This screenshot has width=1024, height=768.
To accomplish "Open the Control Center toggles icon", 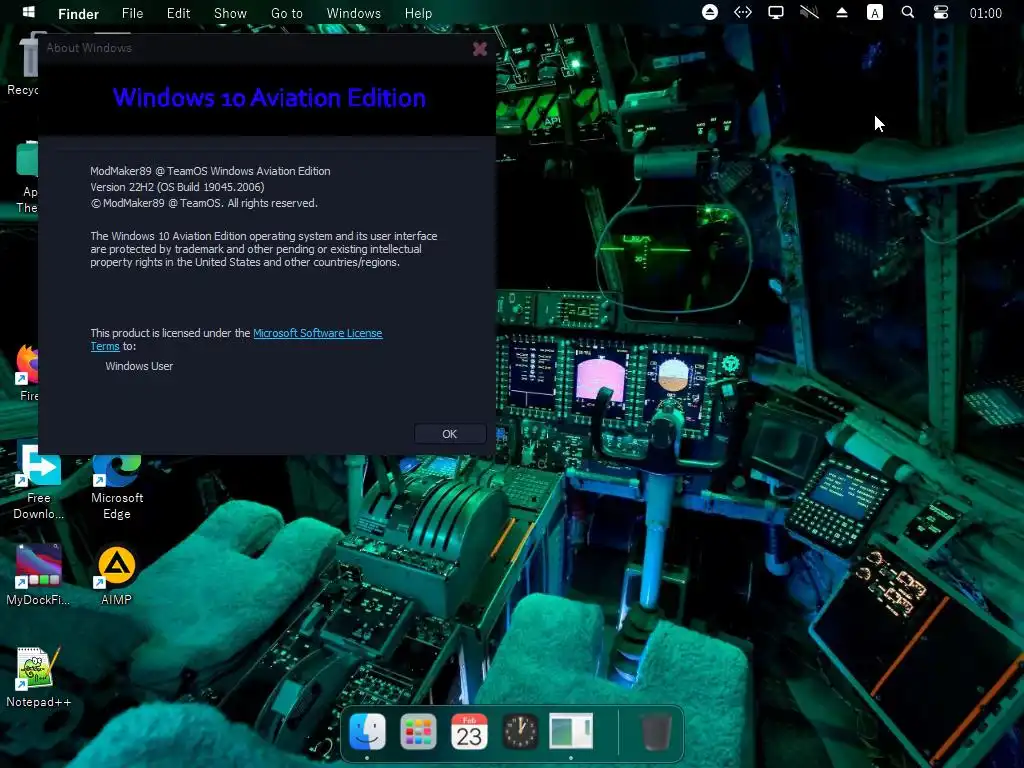I will click(940, 12).
